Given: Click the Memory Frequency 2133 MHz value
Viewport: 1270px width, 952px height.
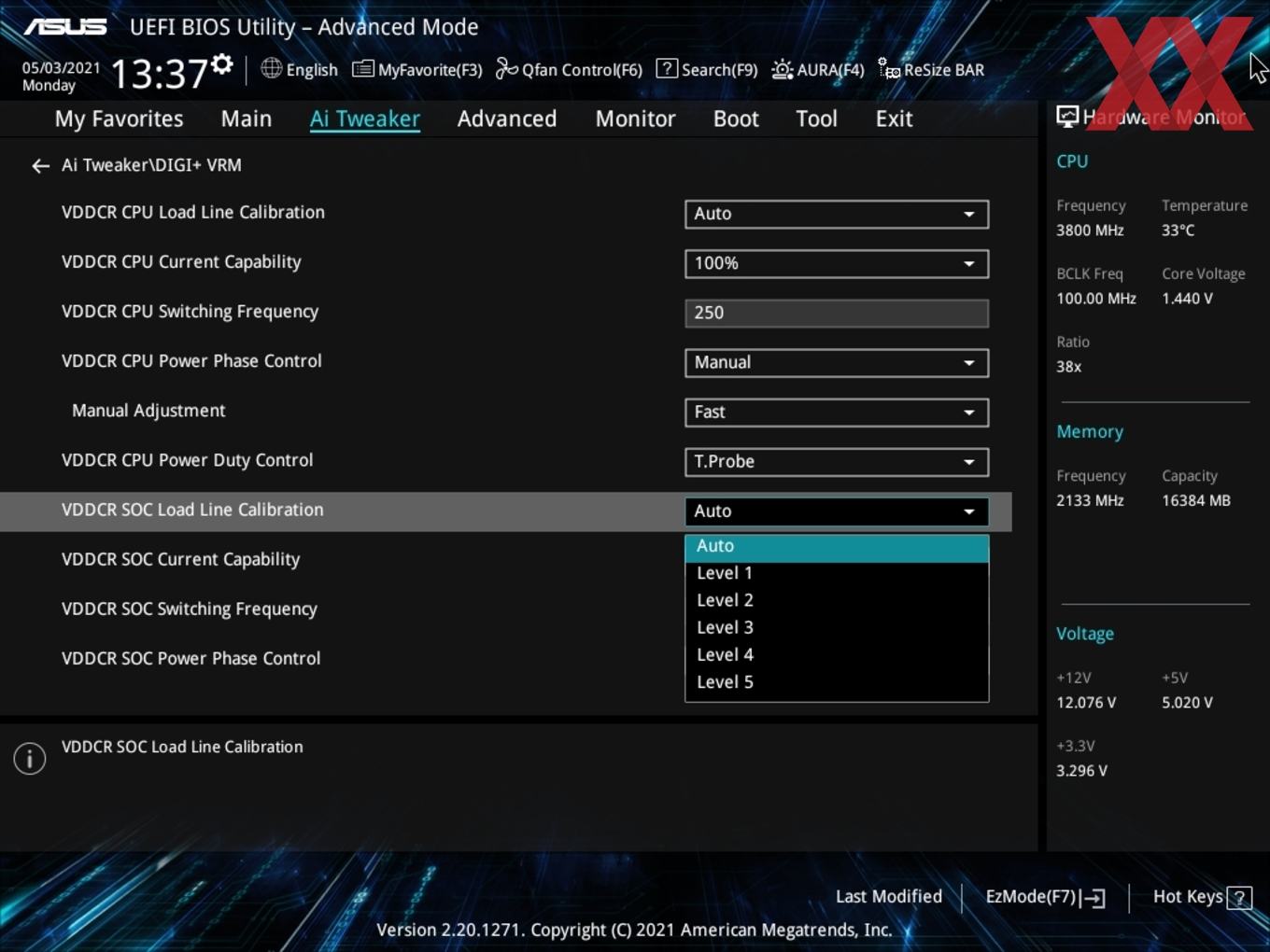Looking at the screenshot, I should tap(1090, 501).
